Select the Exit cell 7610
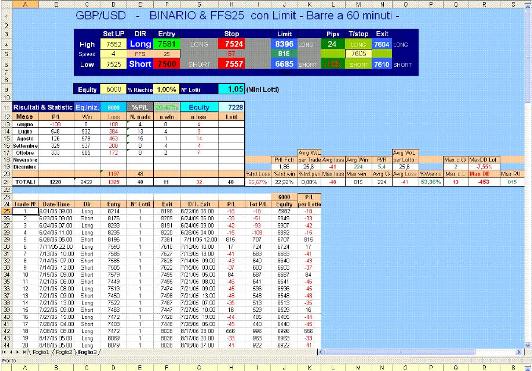The height and width of the screenshot is (371, 532). [382, 64]
